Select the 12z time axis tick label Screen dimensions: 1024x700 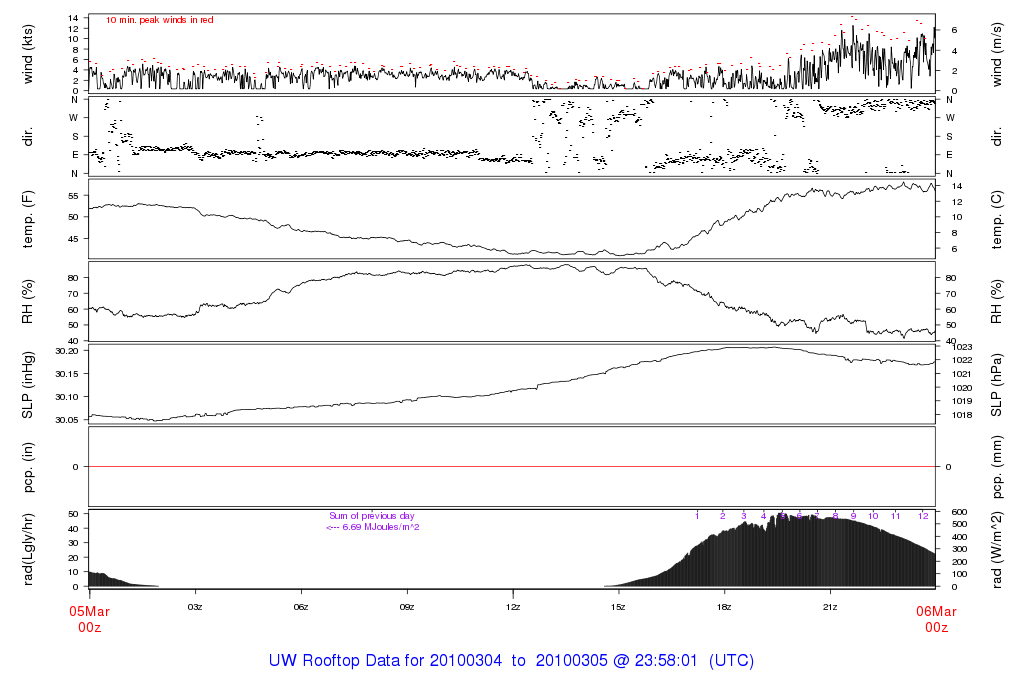[x=513, y=606]
